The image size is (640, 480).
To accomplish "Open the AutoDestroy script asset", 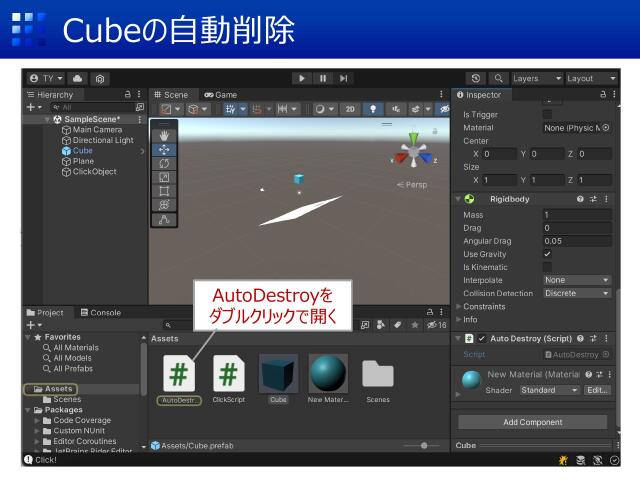I will pyautogui.click(x=179, y=374).
